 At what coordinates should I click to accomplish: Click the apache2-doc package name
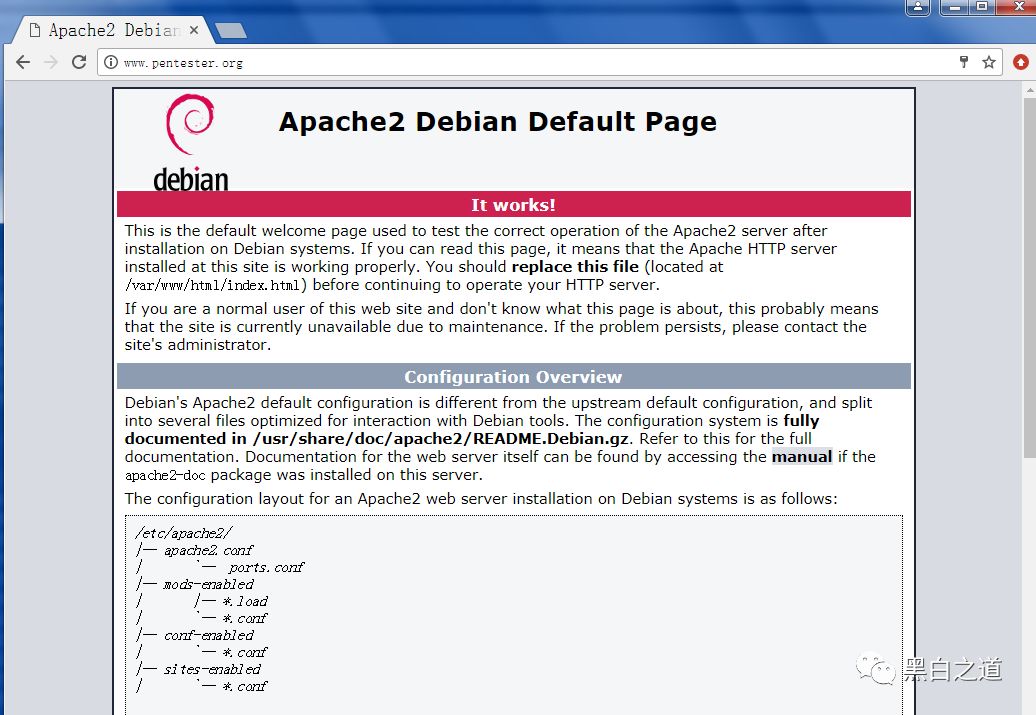(165, 475)
